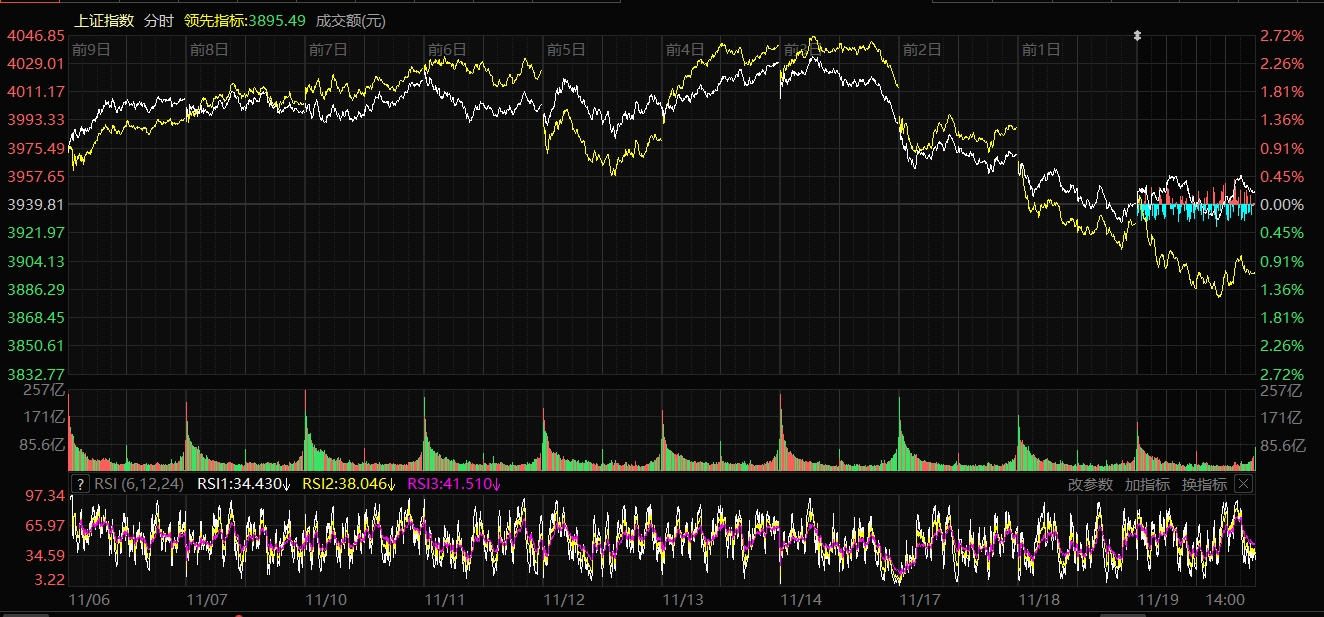Screen dimensions: 1324x617
Task: Click 加指标 to add an indicator
Action: (1147, 485)
